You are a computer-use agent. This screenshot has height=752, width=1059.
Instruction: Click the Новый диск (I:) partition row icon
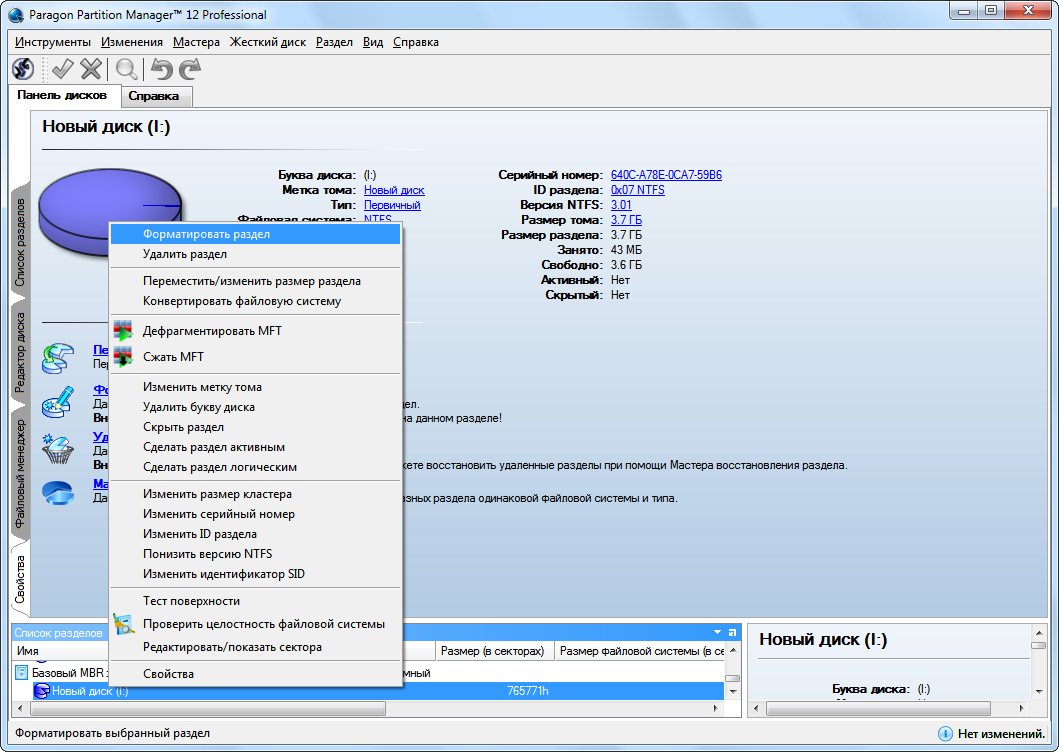tap(42, 691)
